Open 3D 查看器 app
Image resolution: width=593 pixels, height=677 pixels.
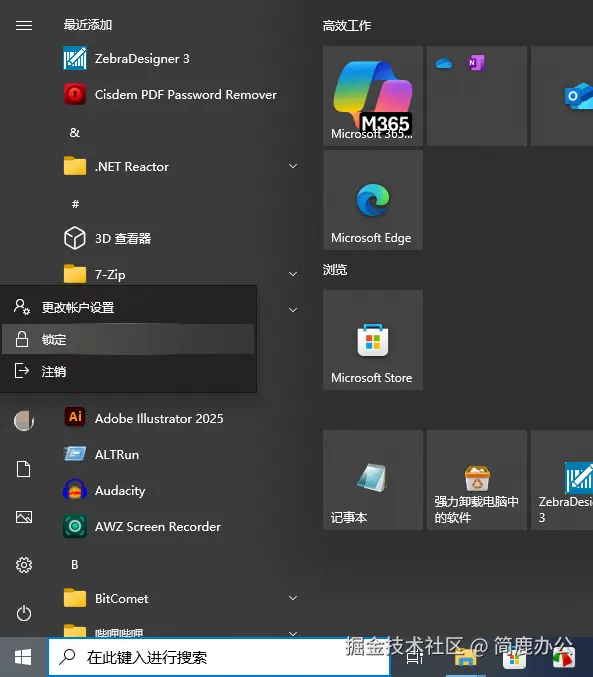point(181,238)
